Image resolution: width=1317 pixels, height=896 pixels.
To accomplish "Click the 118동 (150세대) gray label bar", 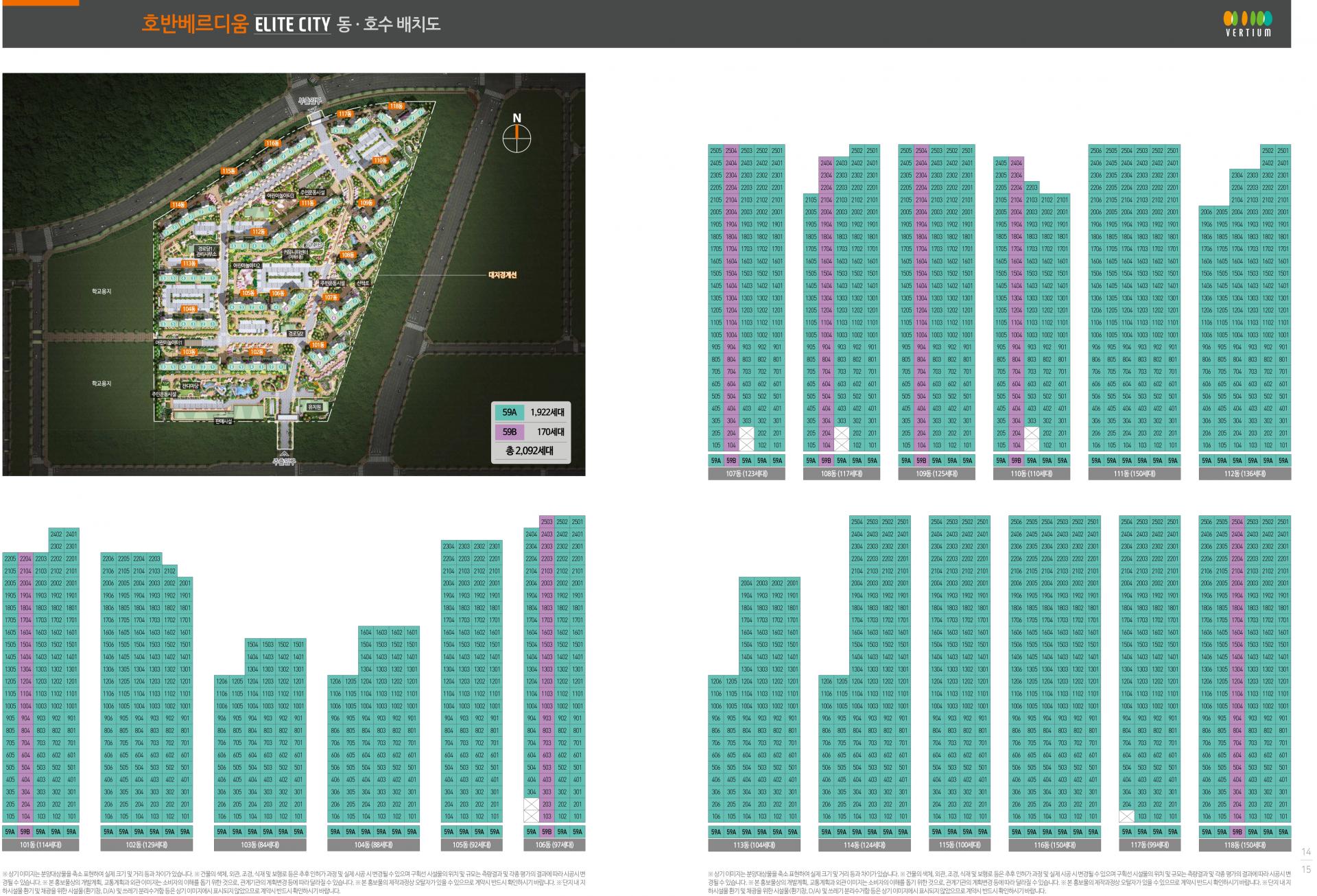I will click(1244, 845).
